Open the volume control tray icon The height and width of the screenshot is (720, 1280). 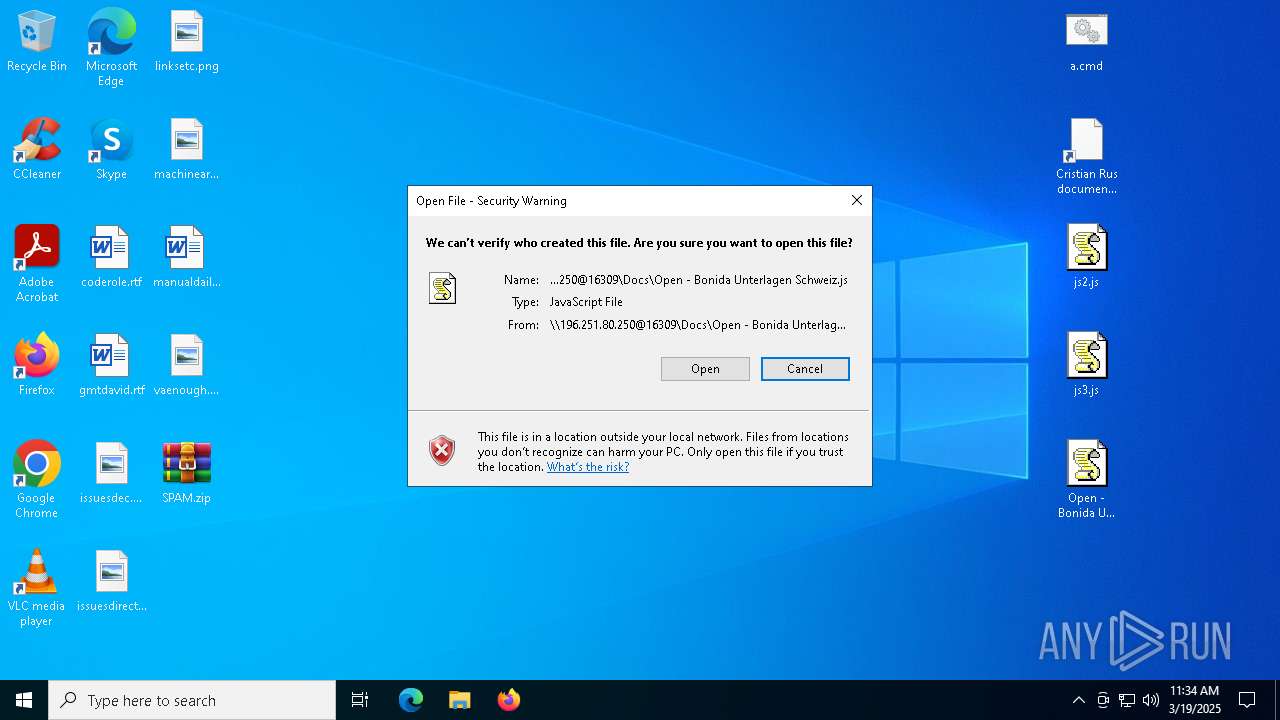(1151, 700)
